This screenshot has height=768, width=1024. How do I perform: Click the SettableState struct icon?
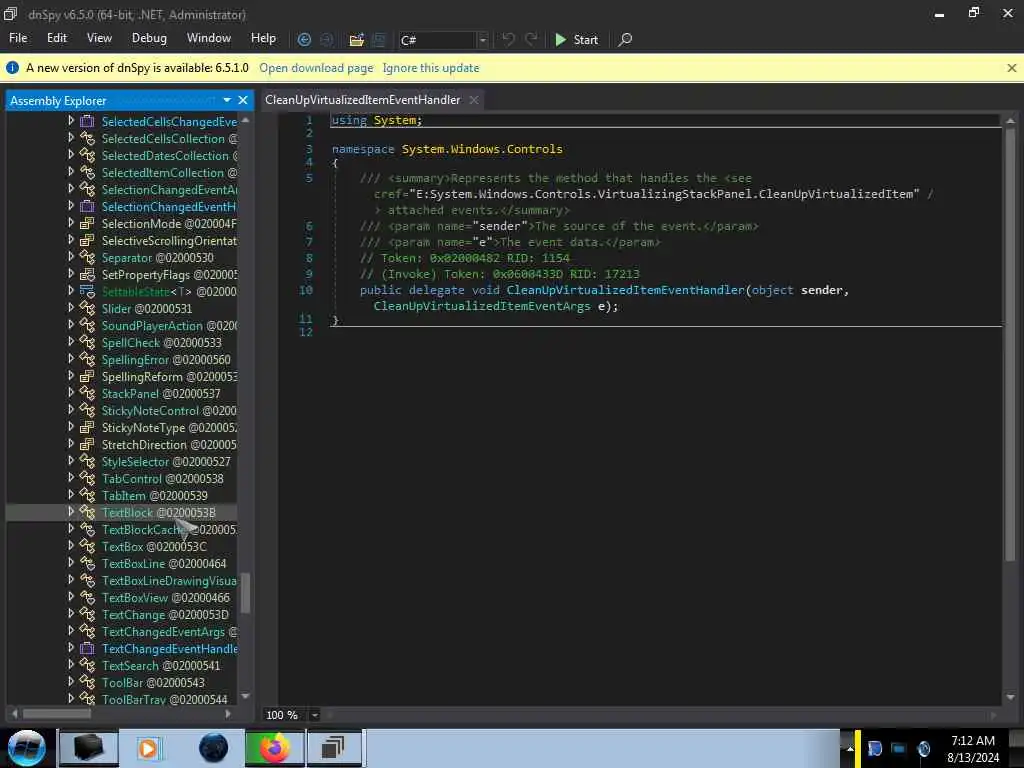[87, 291]
